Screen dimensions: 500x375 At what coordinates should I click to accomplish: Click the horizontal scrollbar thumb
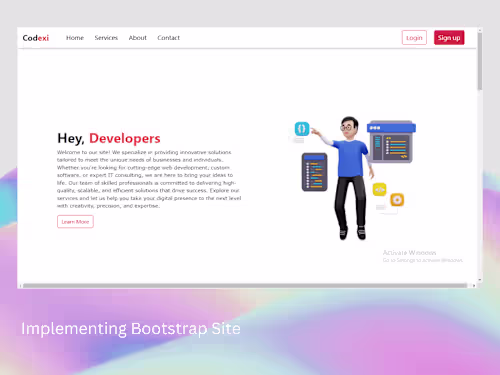coord(245,286)
